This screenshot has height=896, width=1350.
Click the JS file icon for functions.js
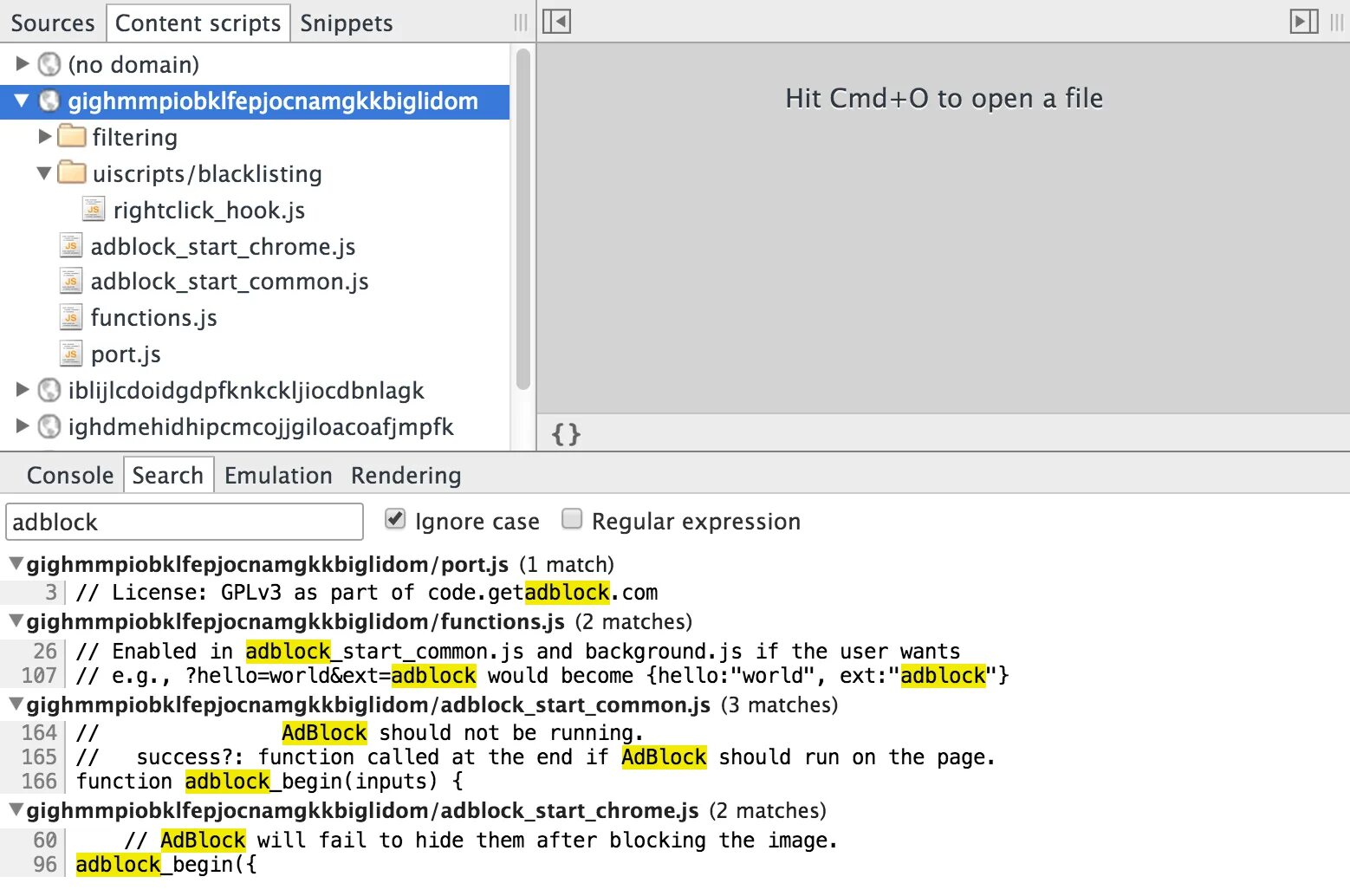point(71,317)
